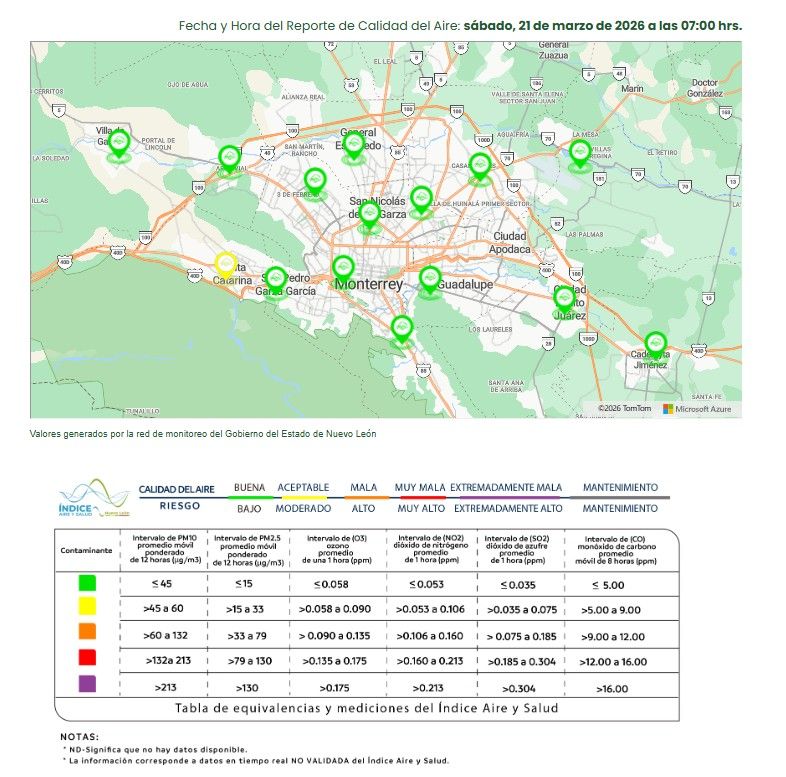Open the General Escobedo station marker
786x777 pixels.
pos(352,144)
